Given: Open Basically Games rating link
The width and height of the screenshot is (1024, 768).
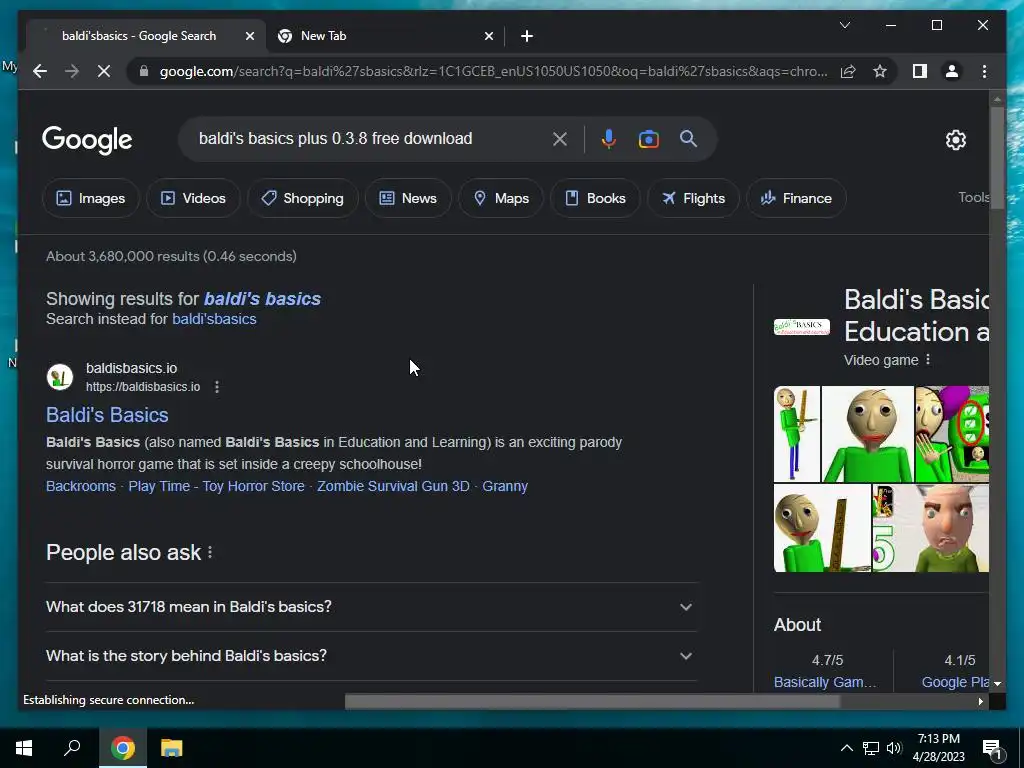Looking at the screenshot, I should [825, 682].
